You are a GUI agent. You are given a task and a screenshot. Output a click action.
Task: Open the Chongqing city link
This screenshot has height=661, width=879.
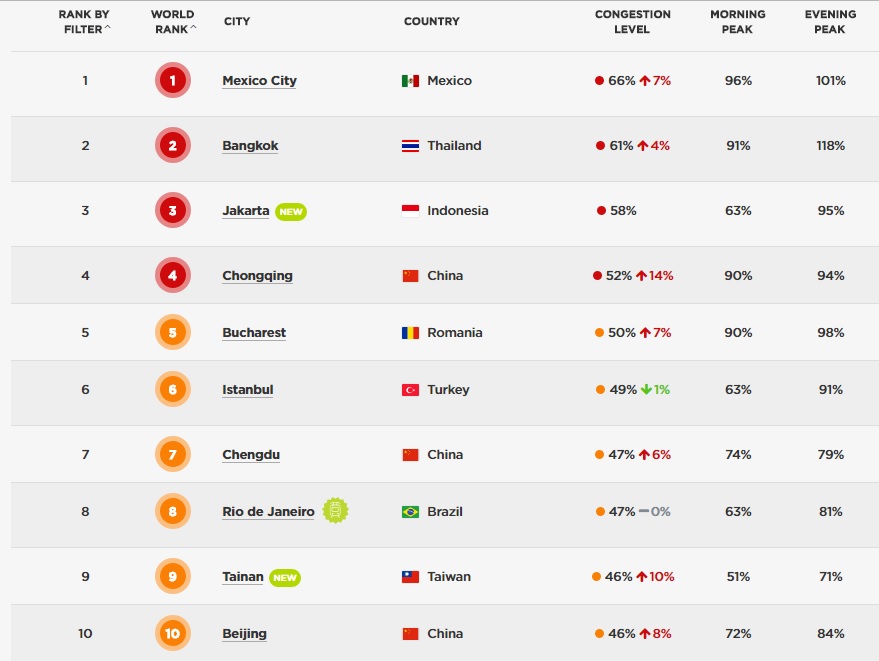pyautogui.click(x=257, y=276)
